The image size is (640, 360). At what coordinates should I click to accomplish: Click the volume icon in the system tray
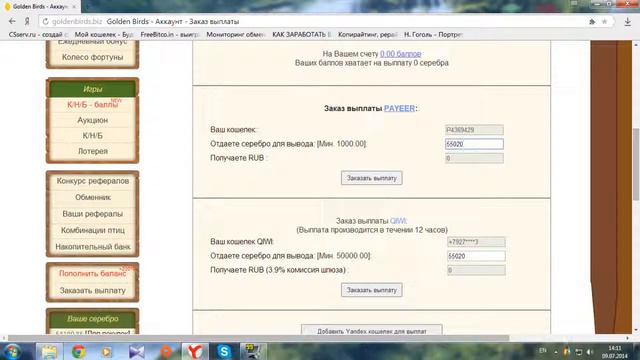[x=589, y=351]
